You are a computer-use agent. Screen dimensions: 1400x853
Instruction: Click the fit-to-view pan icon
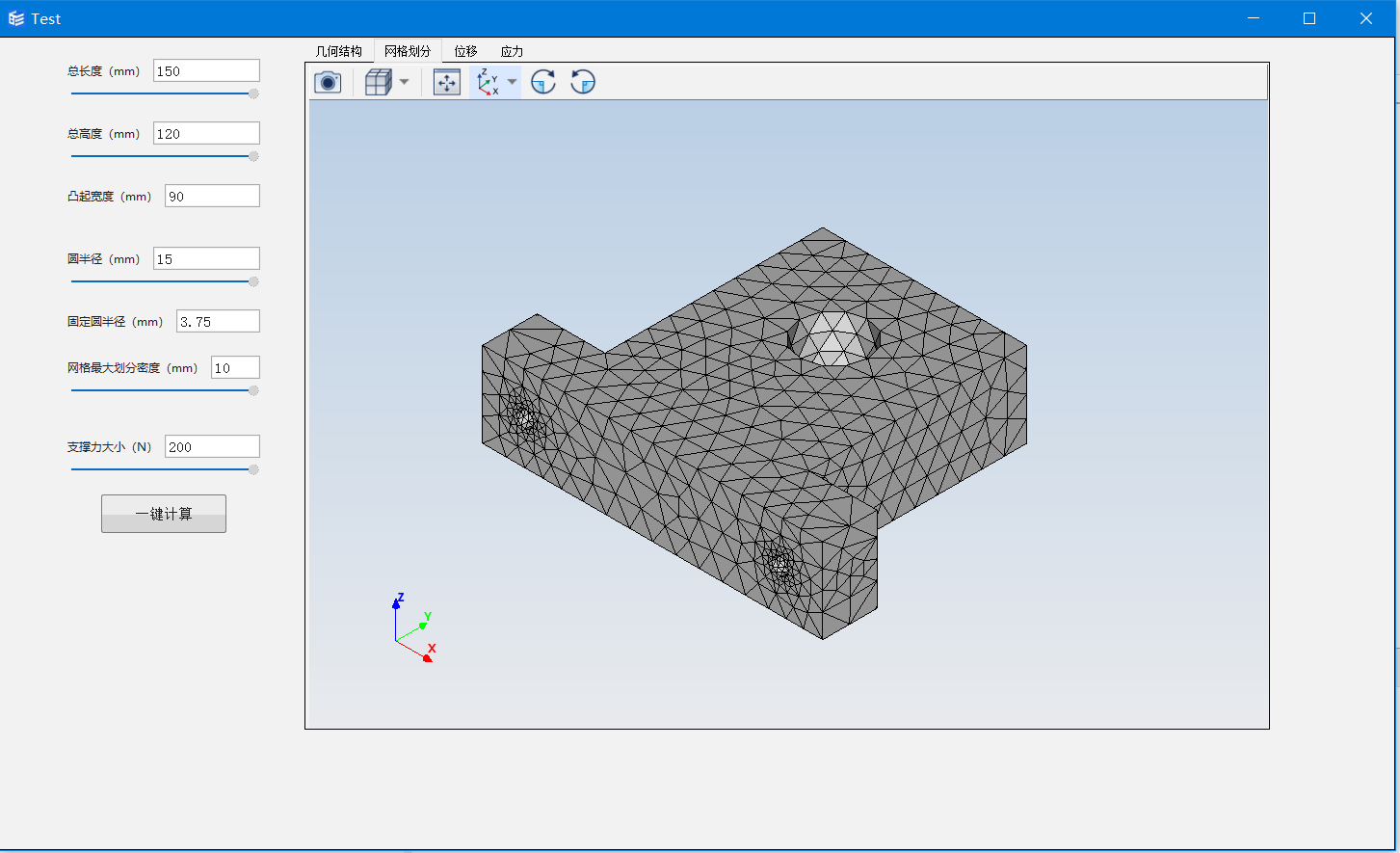(x=447, y=82)
